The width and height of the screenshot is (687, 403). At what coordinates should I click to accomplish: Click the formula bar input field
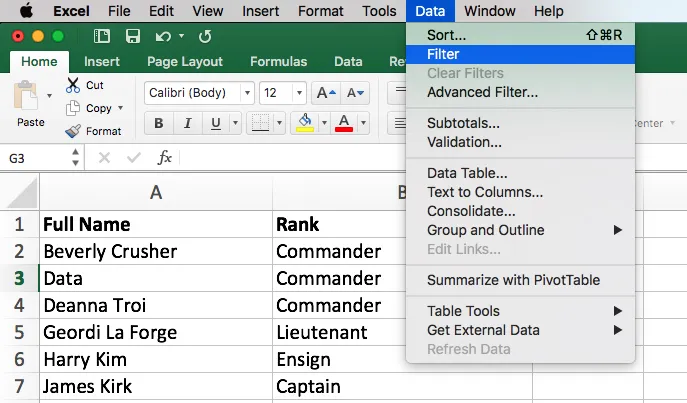click(293, 157)
